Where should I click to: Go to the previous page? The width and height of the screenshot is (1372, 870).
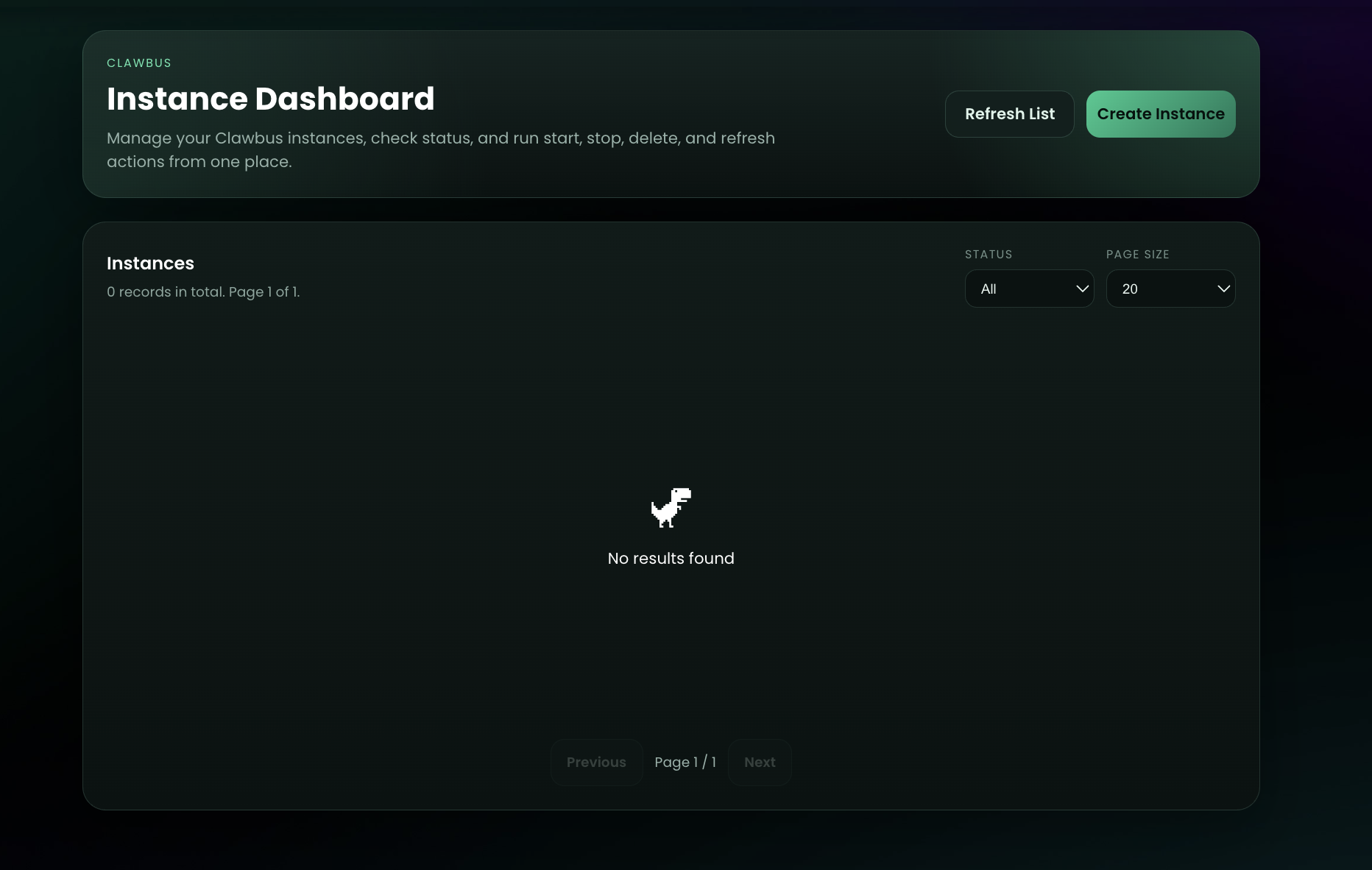596,762
